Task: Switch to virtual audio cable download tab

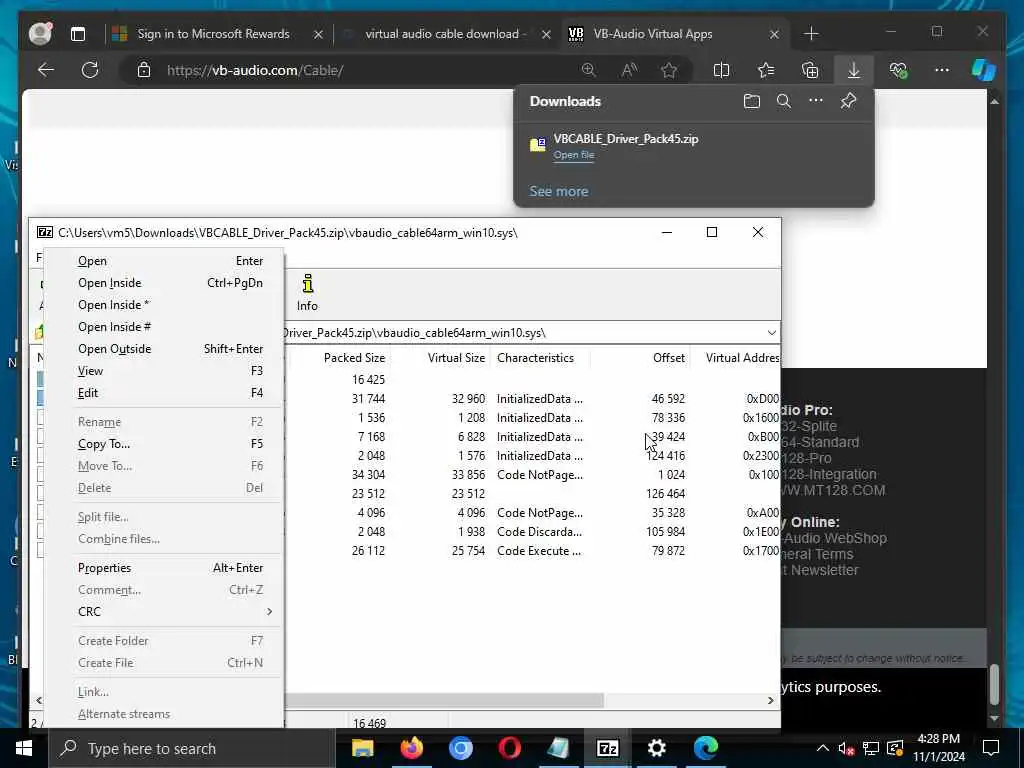Action: pos(445,34)
